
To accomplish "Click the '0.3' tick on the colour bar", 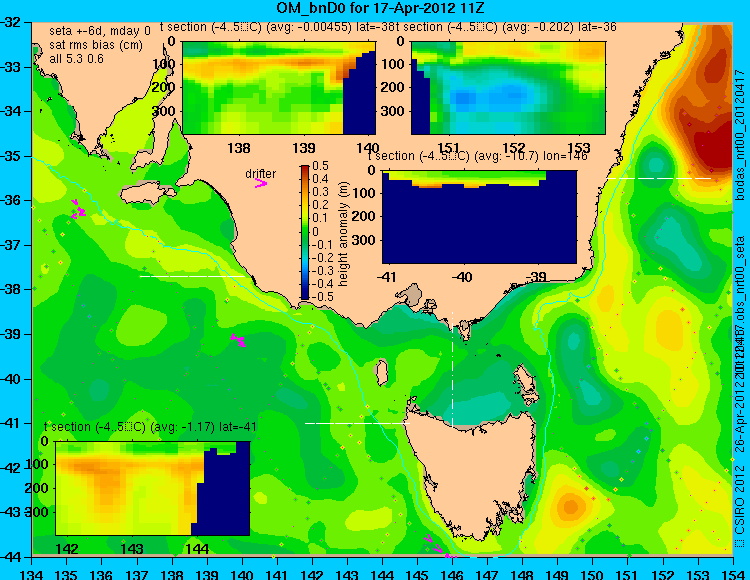I will [320, 192].
